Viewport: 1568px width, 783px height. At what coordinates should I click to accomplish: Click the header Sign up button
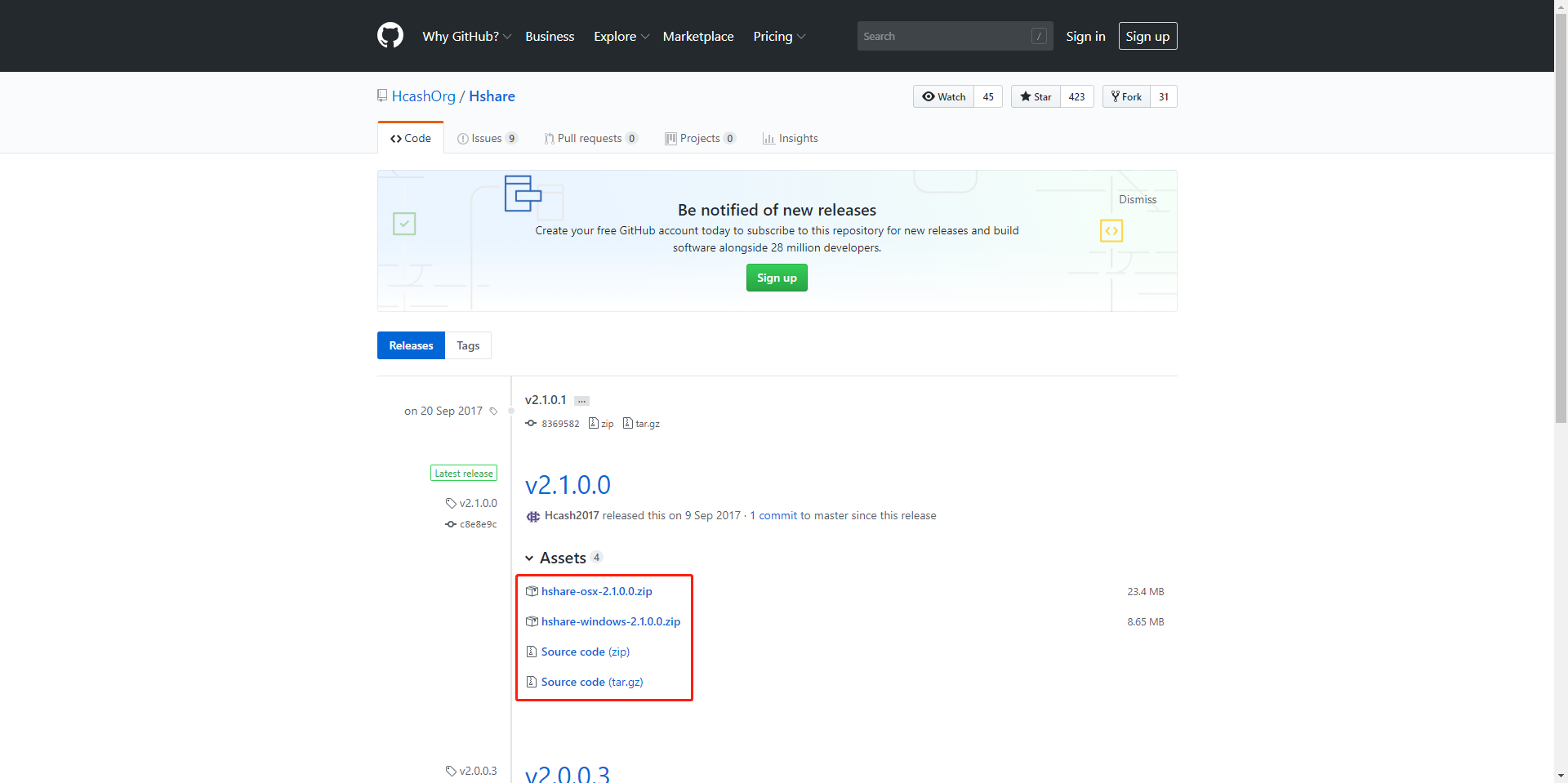click(x=1147, y=36)
